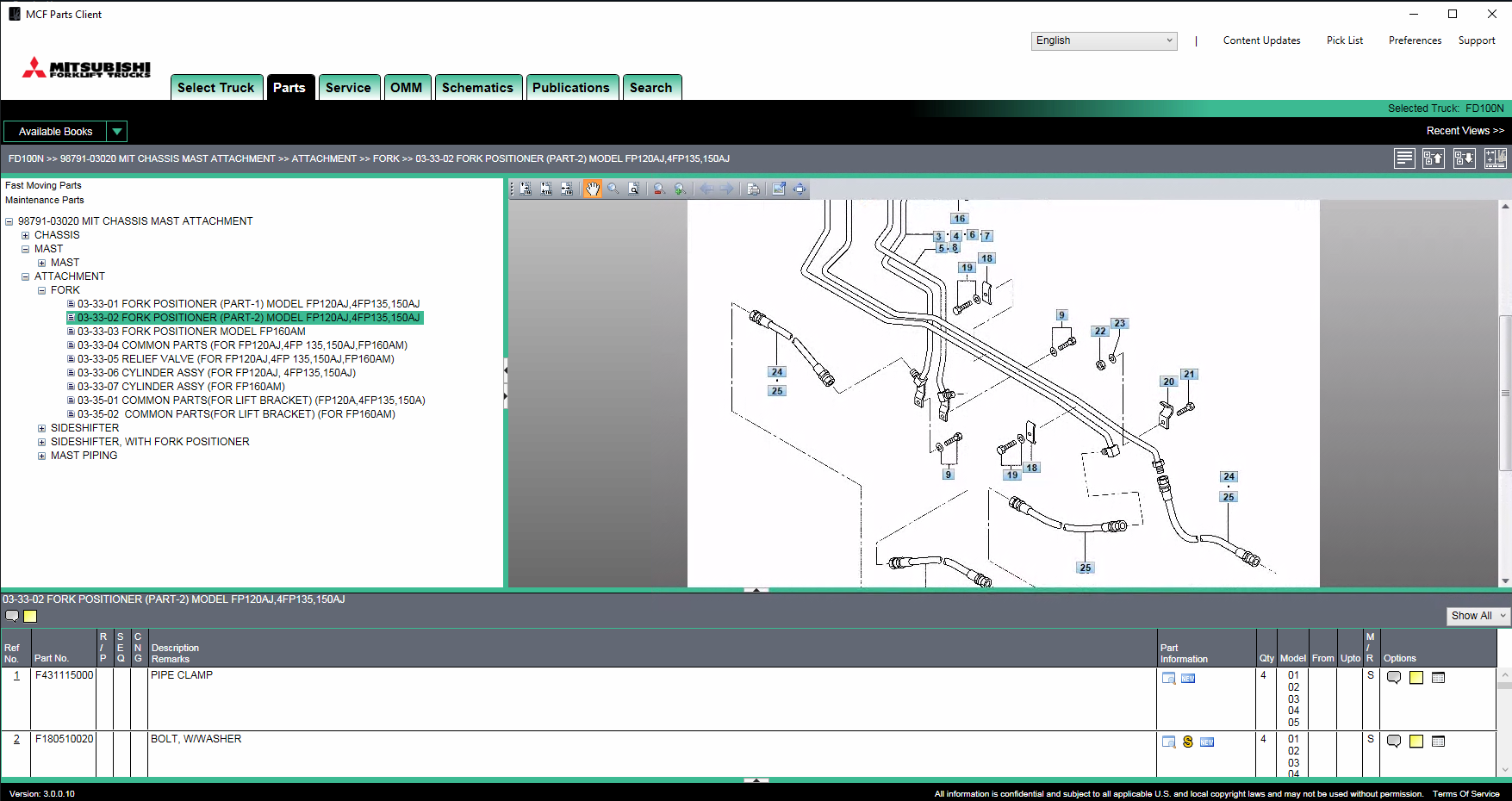
Task: Open table icon in BOLT row options
Action: pos(1438,742)
